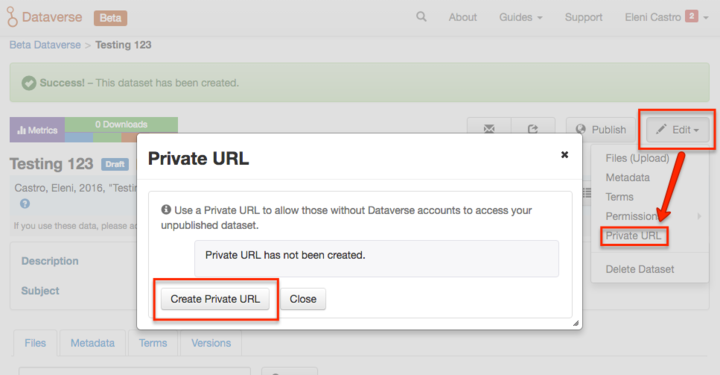This screenshot has height=375, width=720.
Task: Open the About page link
Action: [x=462, y=17]
